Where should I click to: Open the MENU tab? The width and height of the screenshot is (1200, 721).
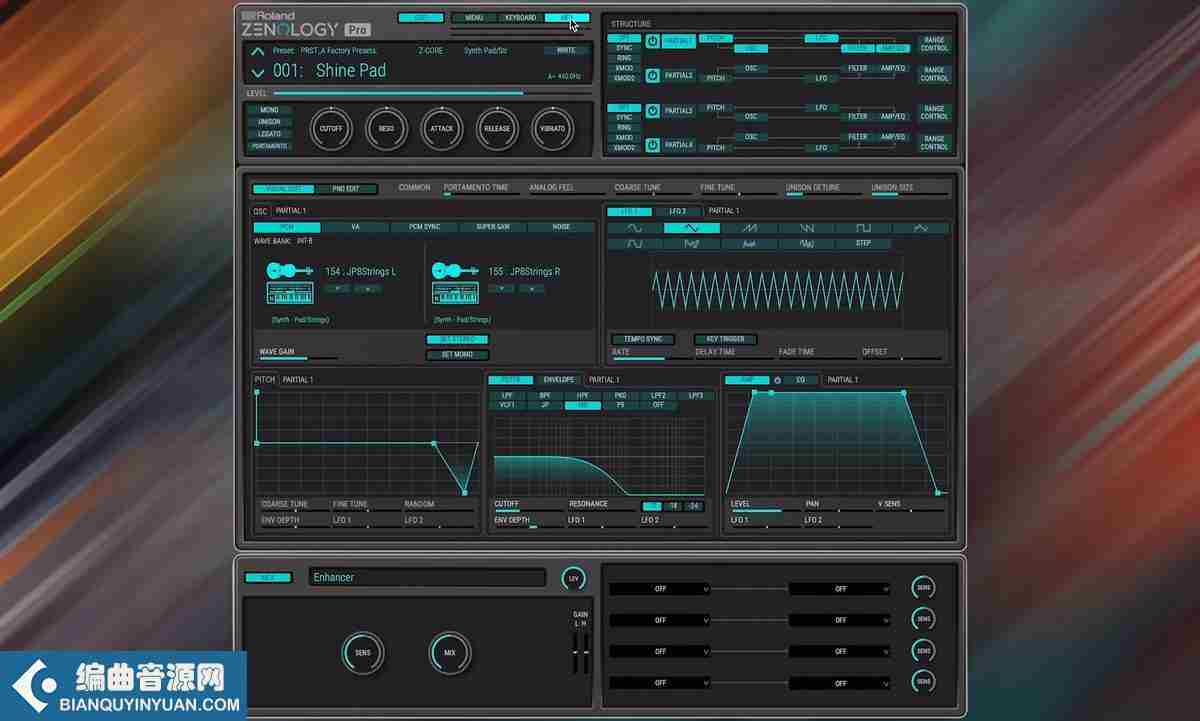474,18
